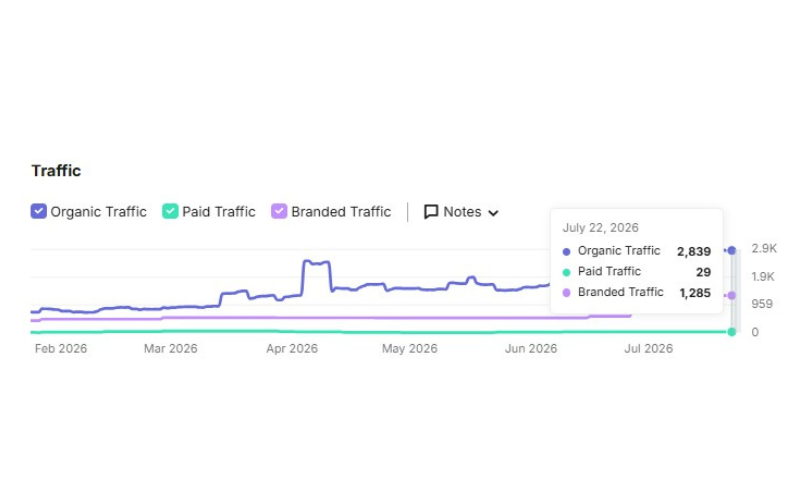Select the Jun 2026 axis label
Image resolution: width=800 pixels, height=500 pixels.
click(531, 348)
